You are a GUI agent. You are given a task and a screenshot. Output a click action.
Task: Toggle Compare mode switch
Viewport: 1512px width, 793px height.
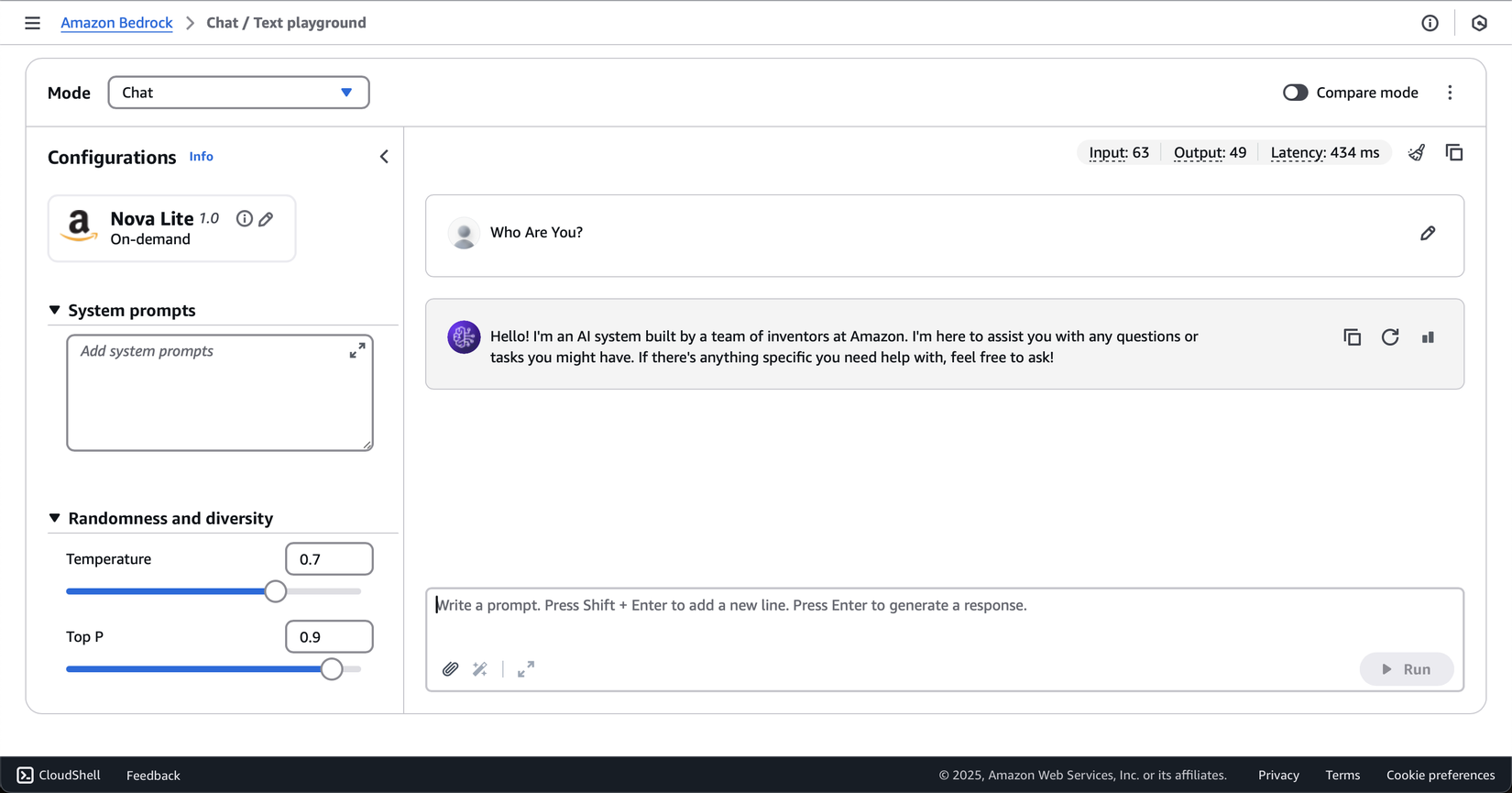[x=1295, y=93]
